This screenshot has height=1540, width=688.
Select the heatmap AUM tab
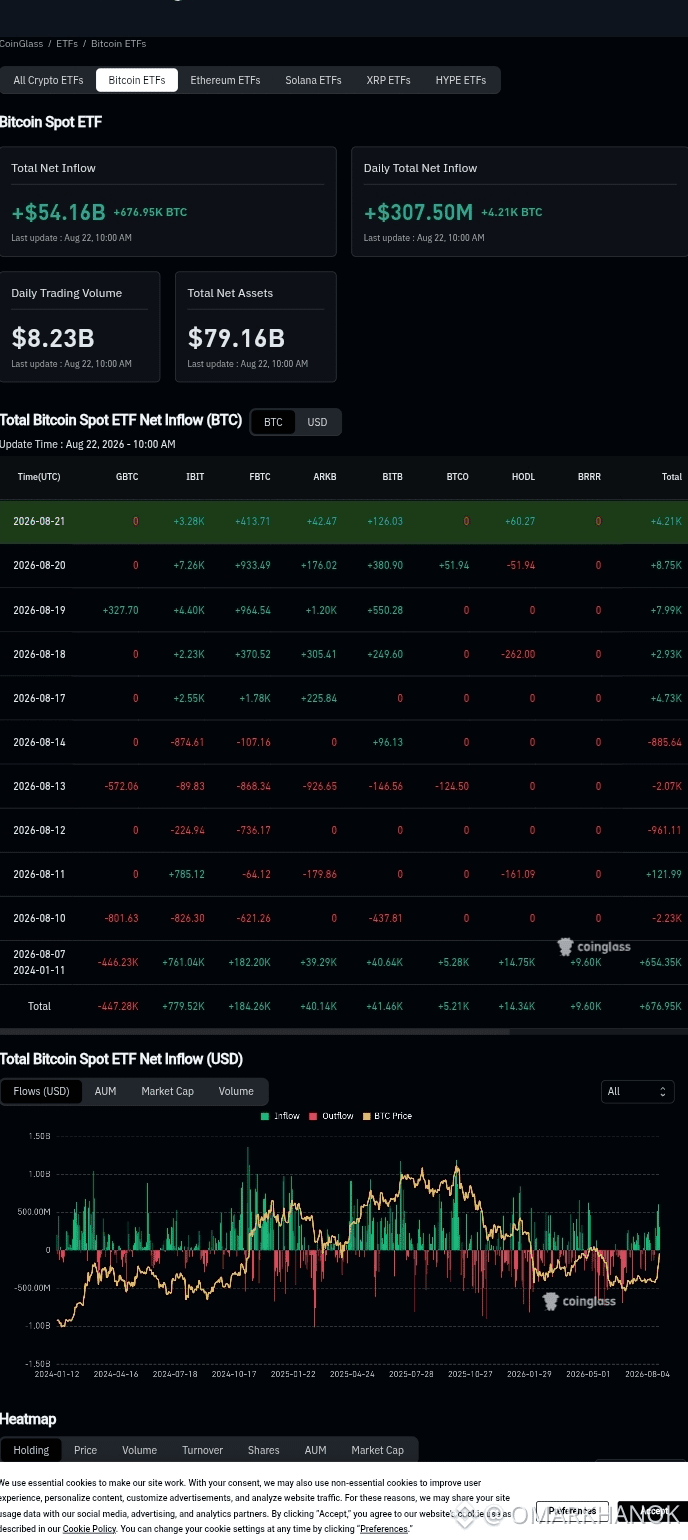pos(315,1450)
